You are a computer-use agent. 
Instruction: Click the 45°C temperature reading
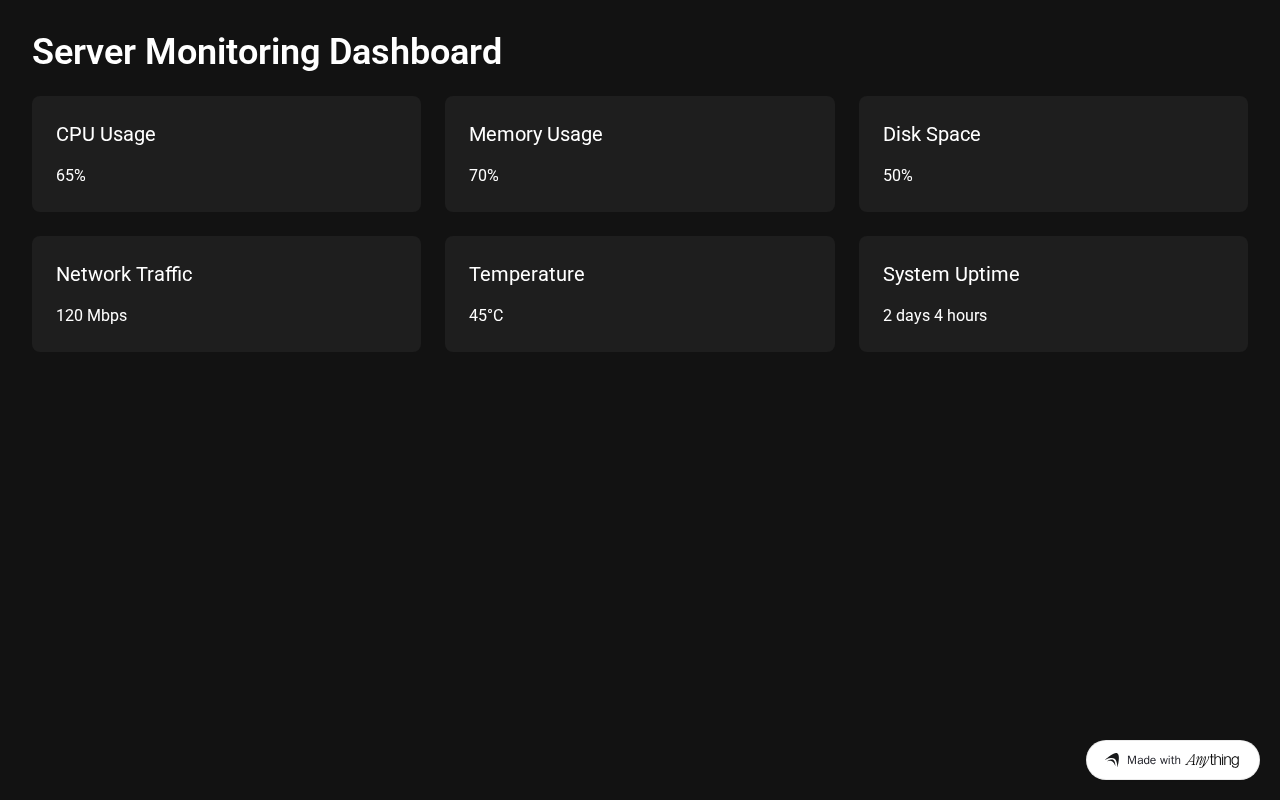coord(486,316)
